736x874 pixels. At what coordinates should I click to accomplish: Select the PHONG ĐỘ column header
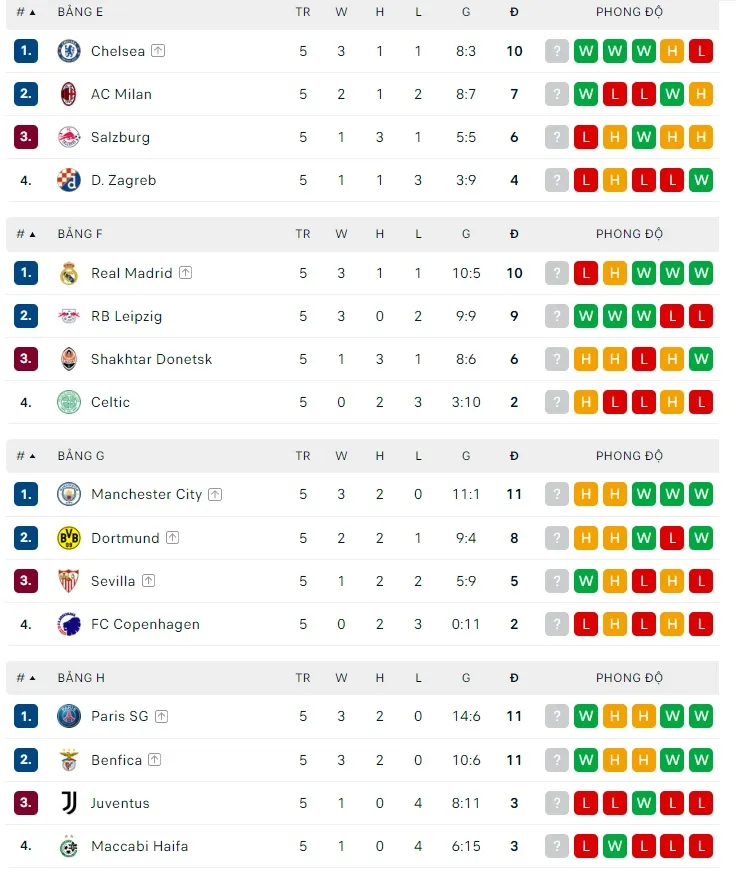[x=629, y=11]
